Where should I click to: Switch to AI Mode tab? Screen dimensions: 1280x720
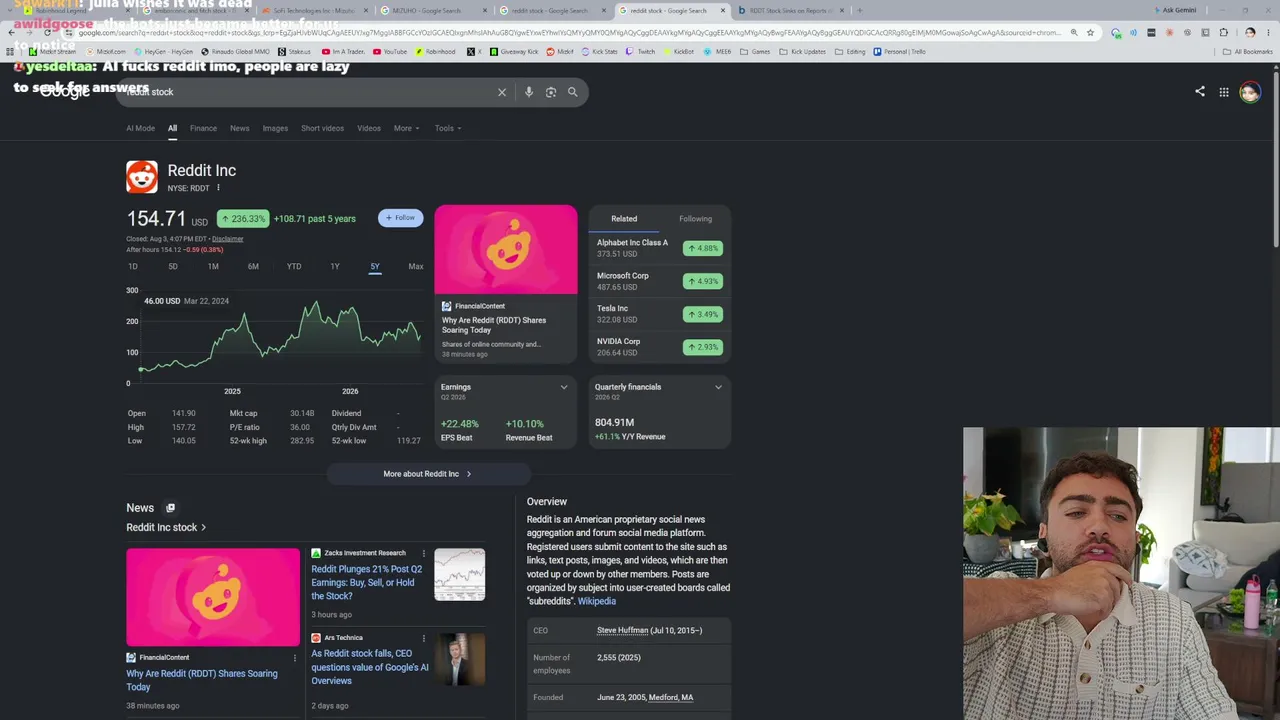140,128
